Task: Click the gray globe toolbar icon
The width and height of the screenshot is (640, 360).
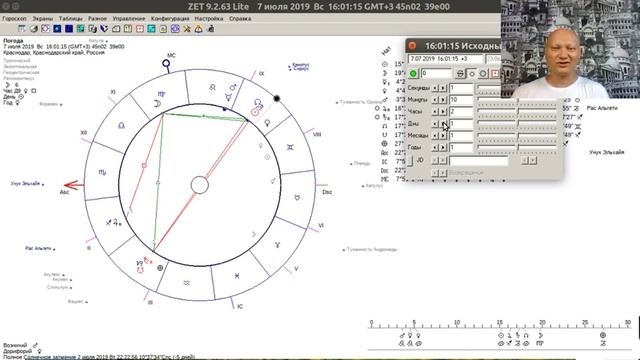Action: tap(33, 29)
